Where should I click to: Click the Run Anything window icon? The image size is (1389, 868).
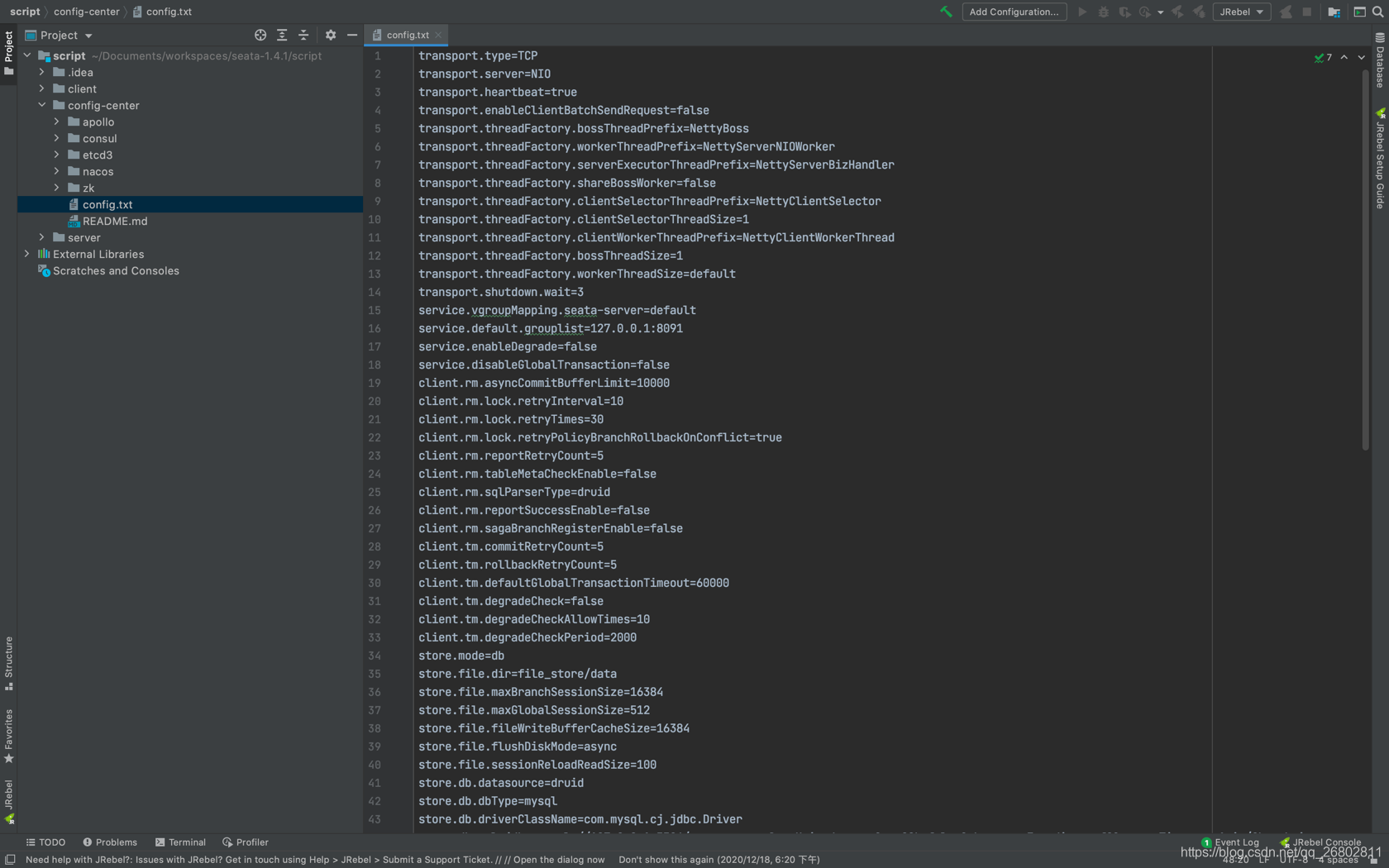(x=1359, y=12)
